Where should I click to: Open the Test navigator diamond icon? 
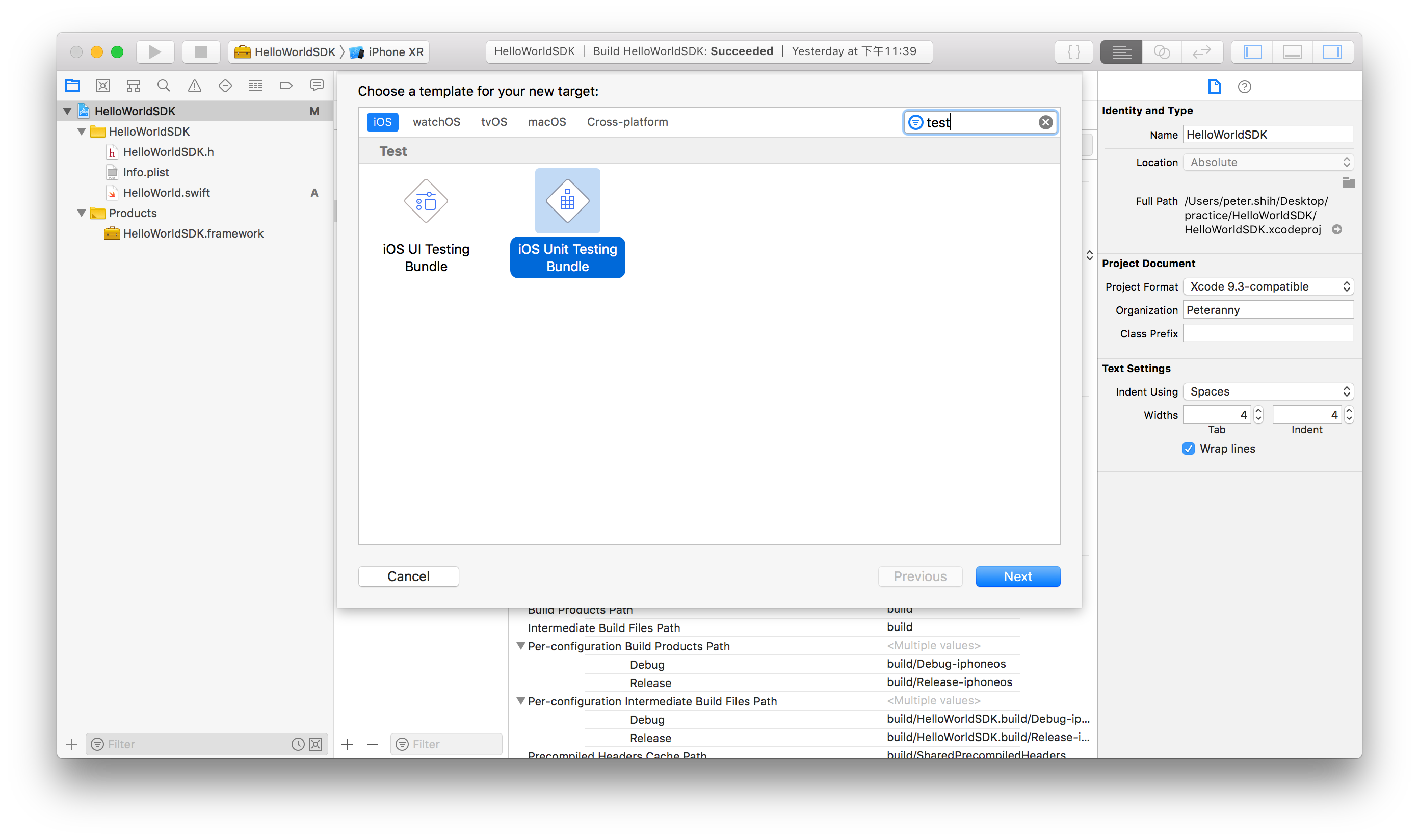[x=225, y=86]
